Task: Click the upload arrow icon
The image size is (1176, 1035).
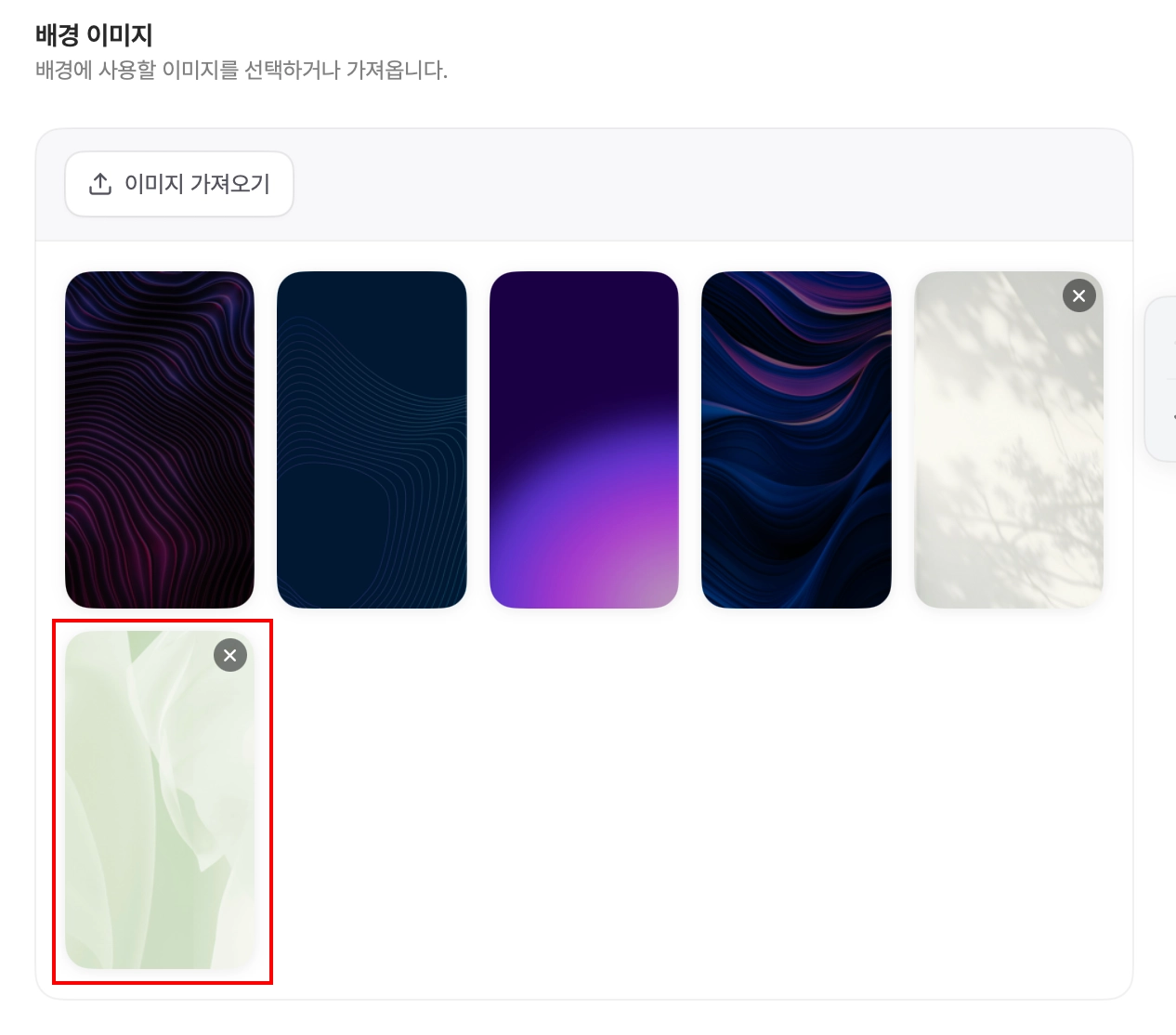Action: pos(100,184)
